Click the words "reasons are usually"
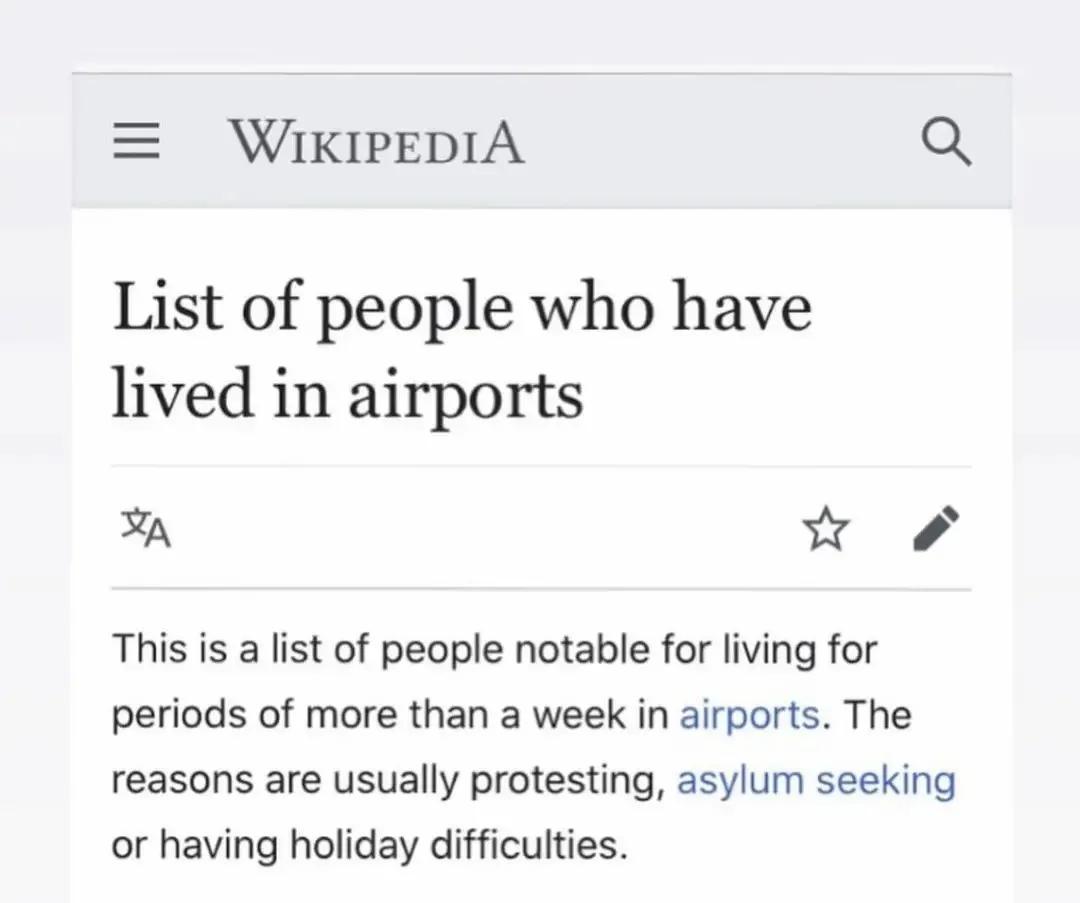The image size is (1080, 903). (x=284, y=780)
